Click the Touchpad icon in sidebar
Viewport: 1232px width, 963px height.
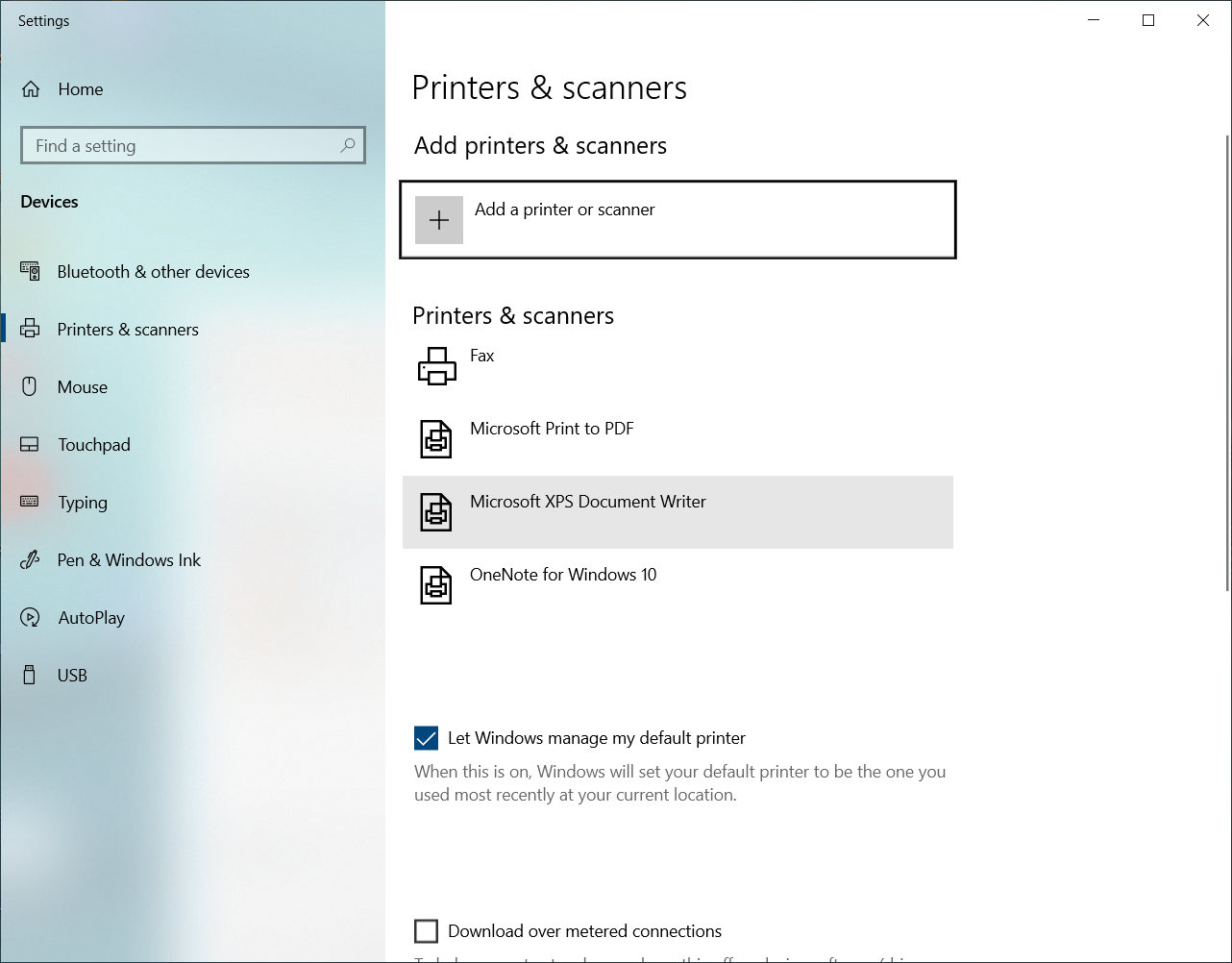(30, 444)
